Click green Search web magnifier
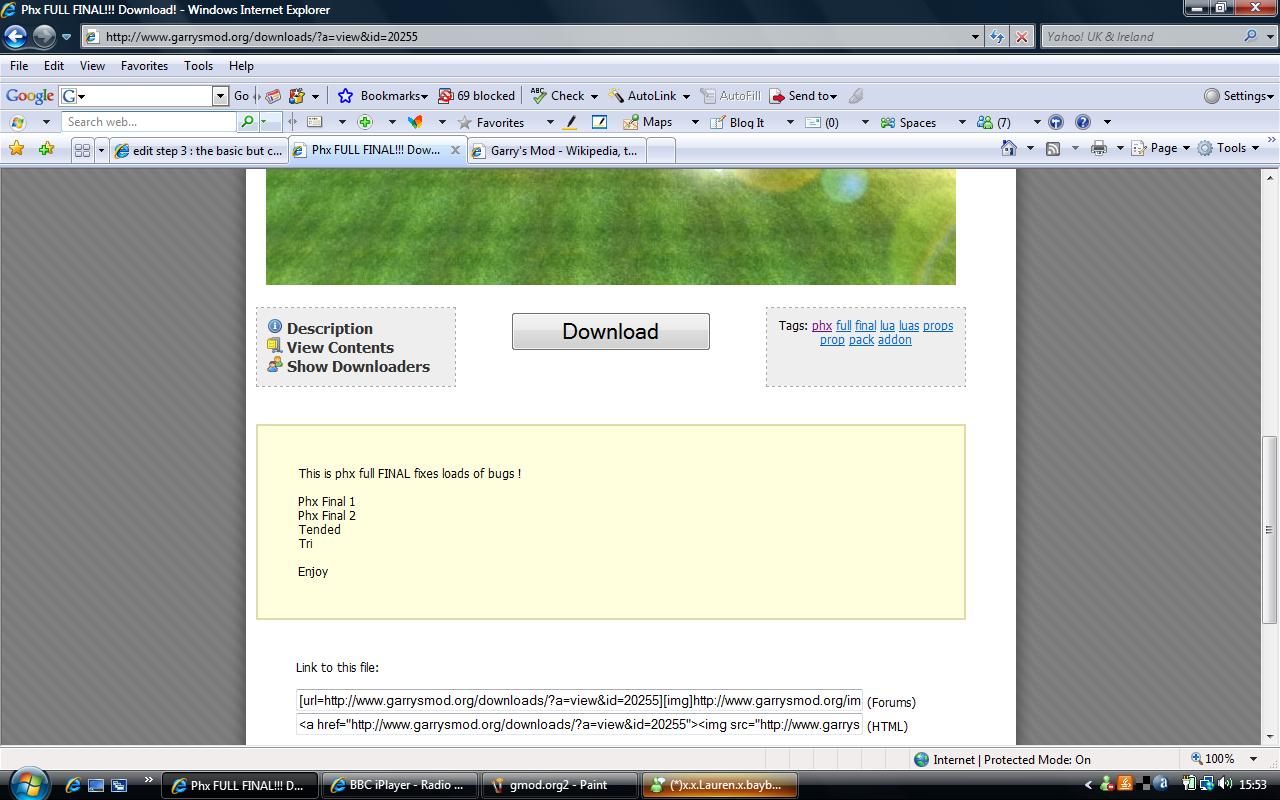The height and width of the screenshot is (800, 1280). click(x=247, y=122)
